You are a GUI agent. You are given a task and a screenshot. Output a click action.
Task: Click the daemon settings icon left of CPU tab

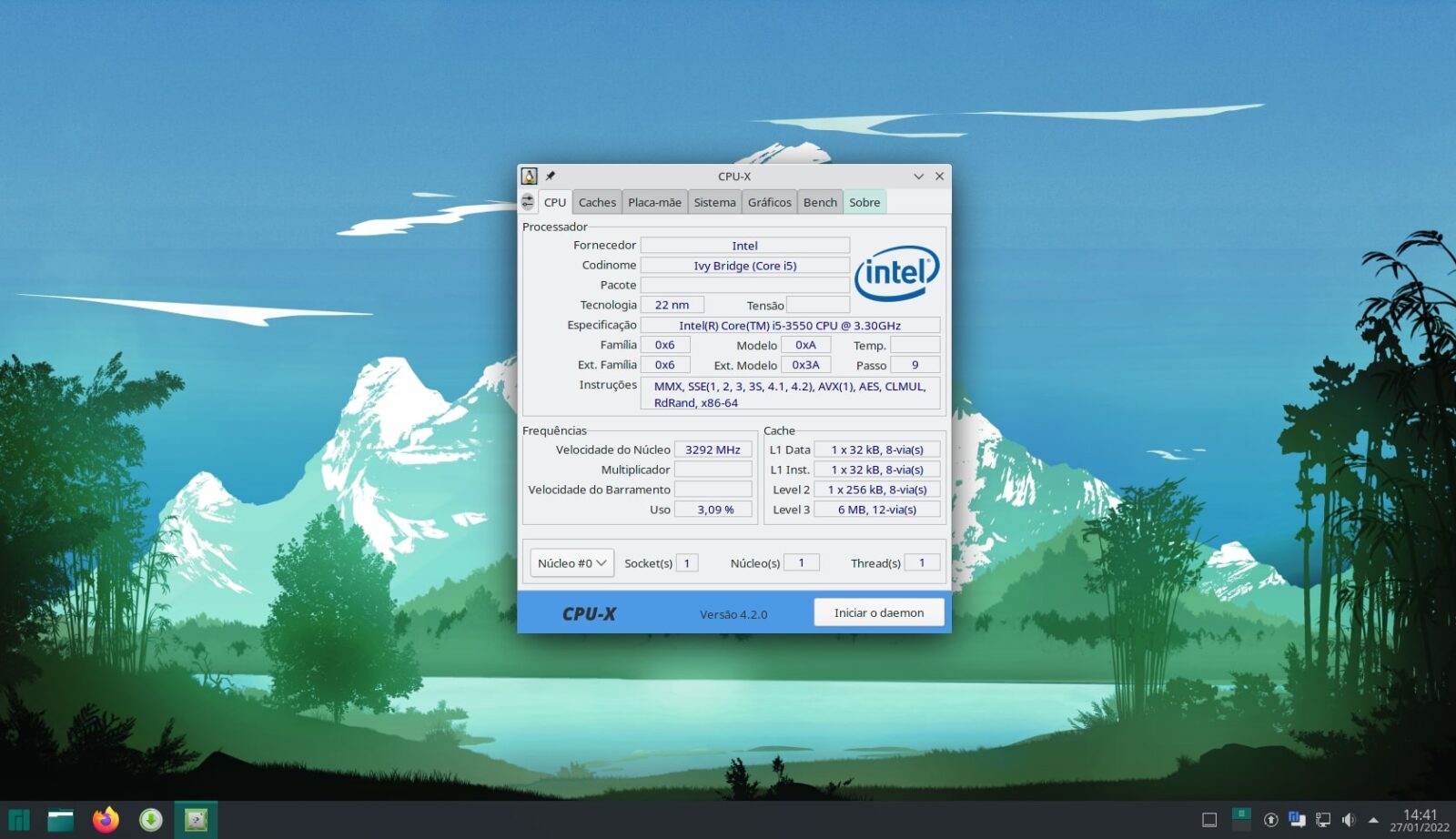click(528, 202)
